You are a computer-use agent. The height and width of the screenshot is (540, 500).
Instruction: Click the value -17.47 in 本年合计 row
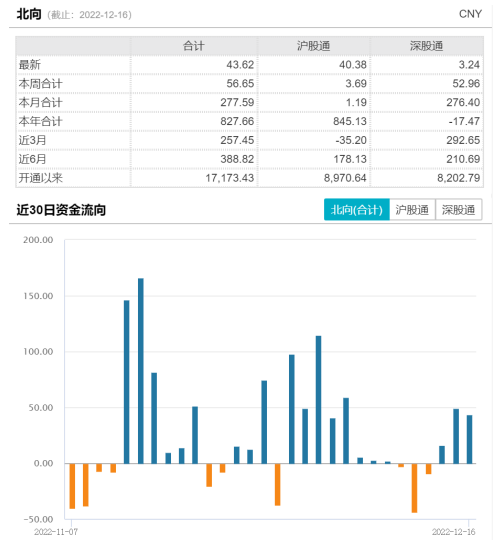(464, 121)
